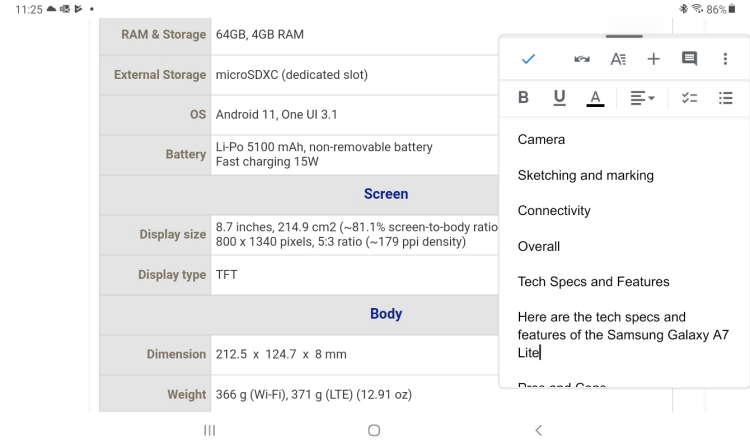Undo the last edit in Docs
The width and height of the screenshot is (750, 448).
[582, 59]
